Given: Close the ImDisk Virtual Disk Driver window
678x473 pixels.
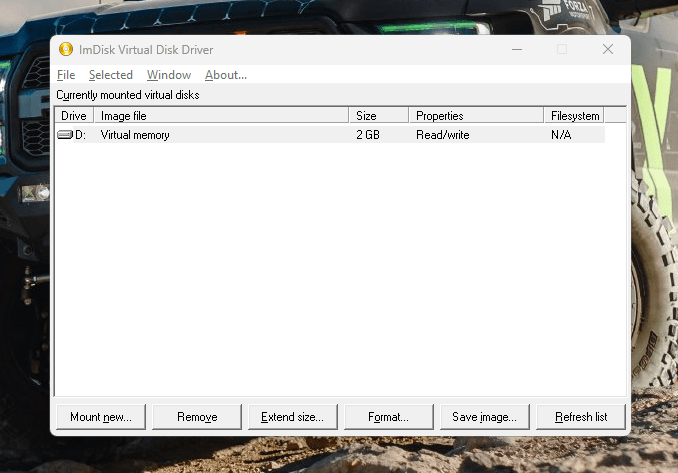Looking at the screenshot, I should click(x=608, y=49).
